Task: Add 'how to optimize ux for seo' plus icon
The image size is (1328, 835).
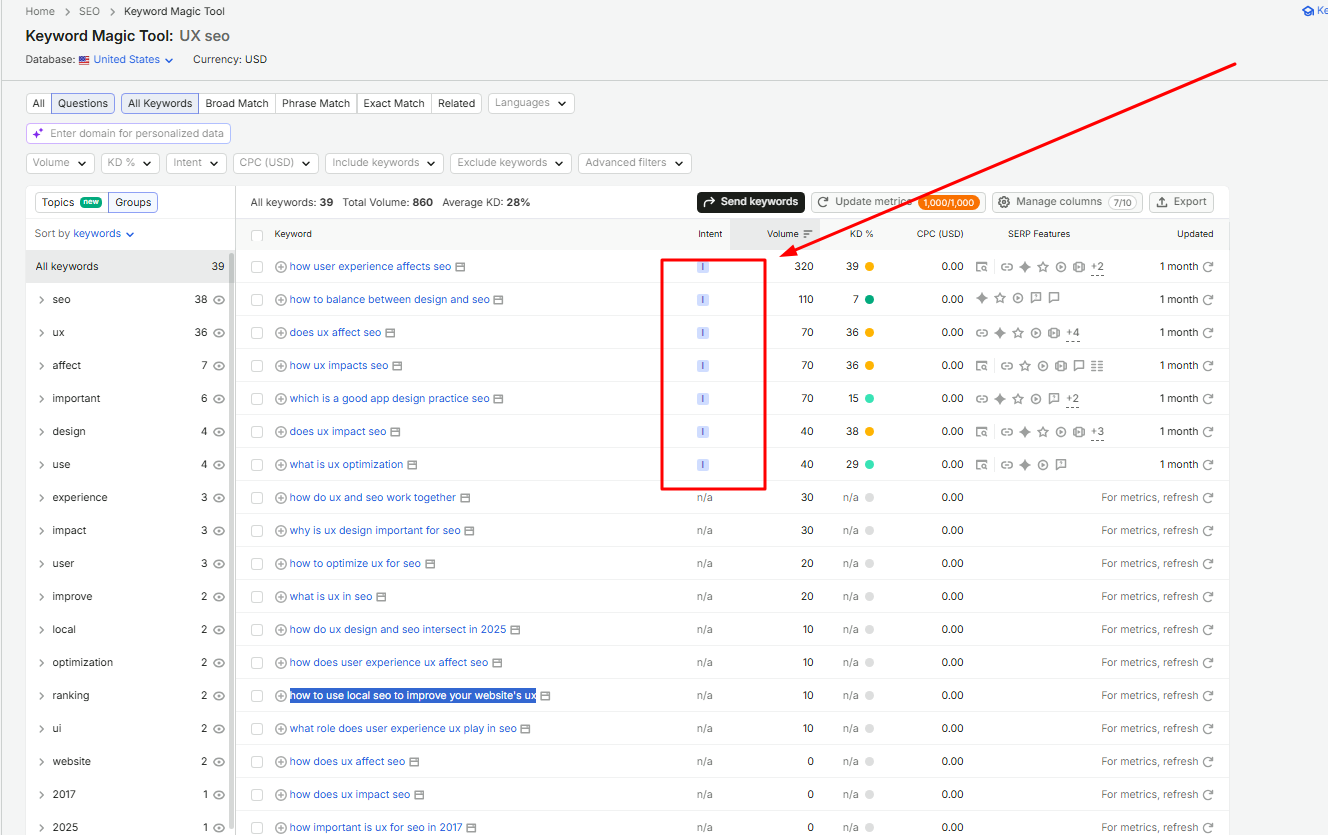Action: [281, 564]
